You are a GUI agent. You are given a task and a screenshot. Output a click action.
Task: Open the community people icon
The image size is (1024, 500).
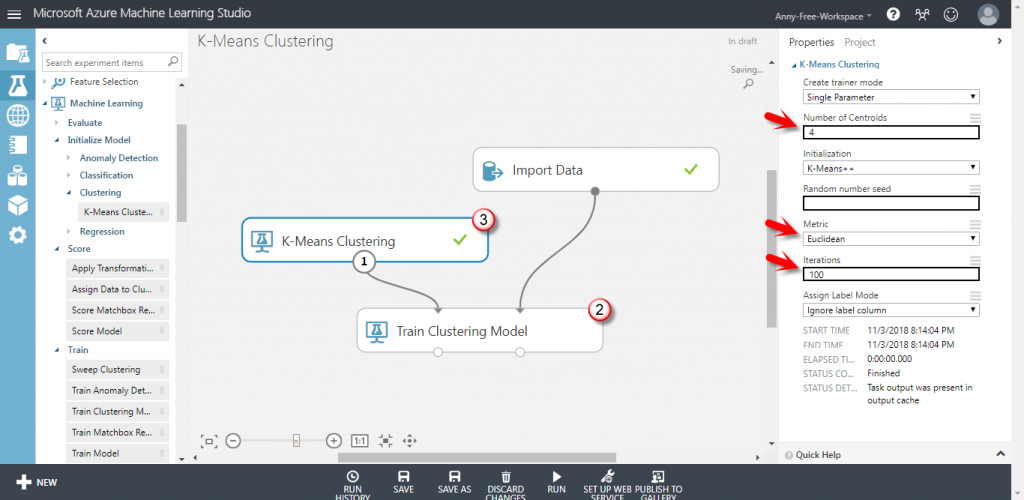[922, 14]
